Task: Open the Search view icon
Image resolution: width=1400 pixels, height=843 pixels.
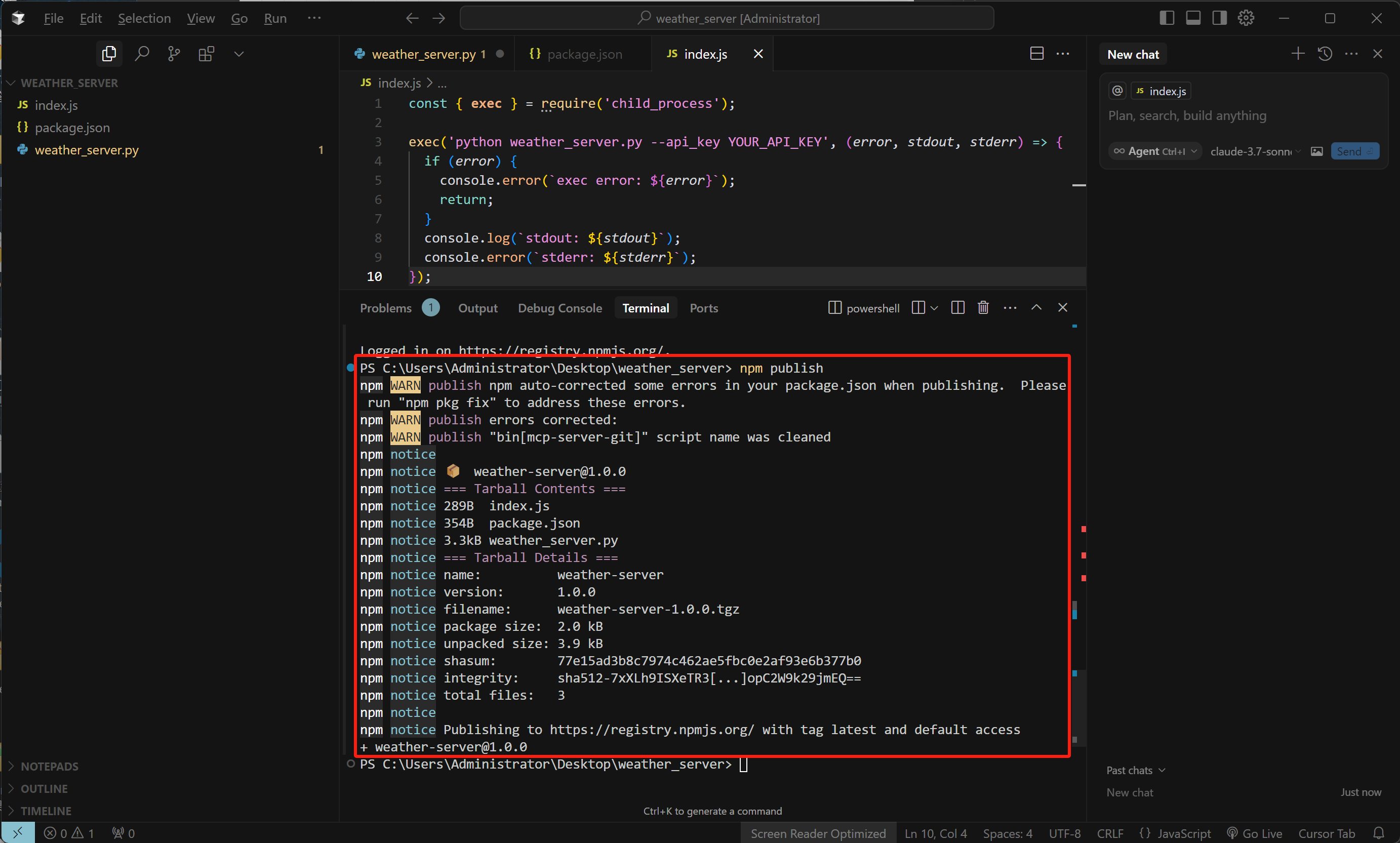Action: point(141,54)
